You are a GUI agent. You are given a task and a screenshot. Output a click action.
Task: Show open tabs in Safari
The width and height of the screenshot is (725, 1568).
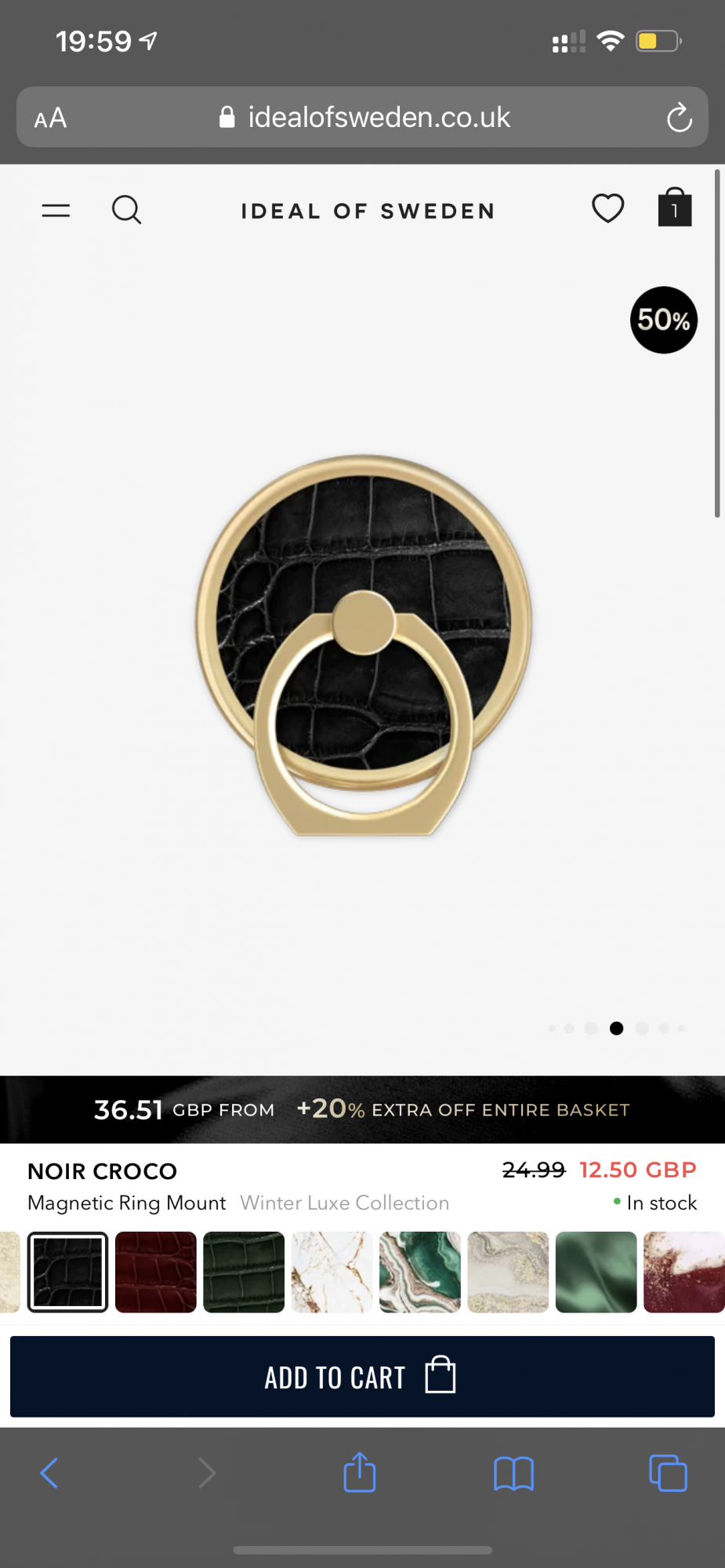tap(668, 1473)
